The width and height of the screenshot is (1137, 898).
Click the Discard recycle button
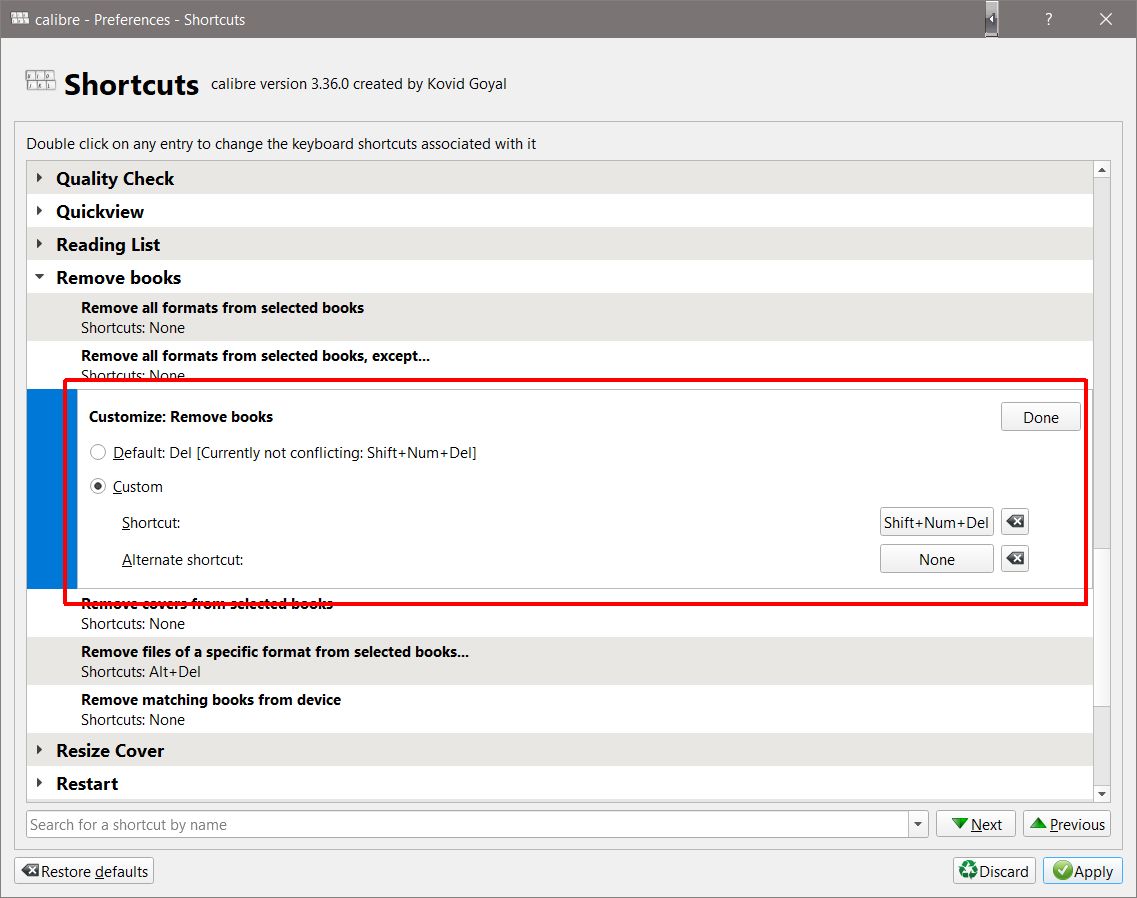[993, 871]
